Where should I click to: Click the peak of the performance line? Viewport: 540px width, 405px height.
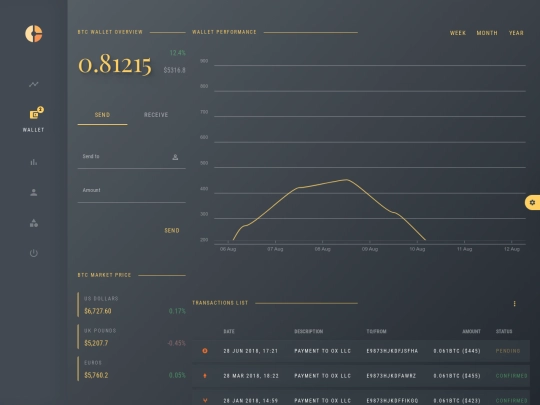pyautogui.click(x=346, y=179)
